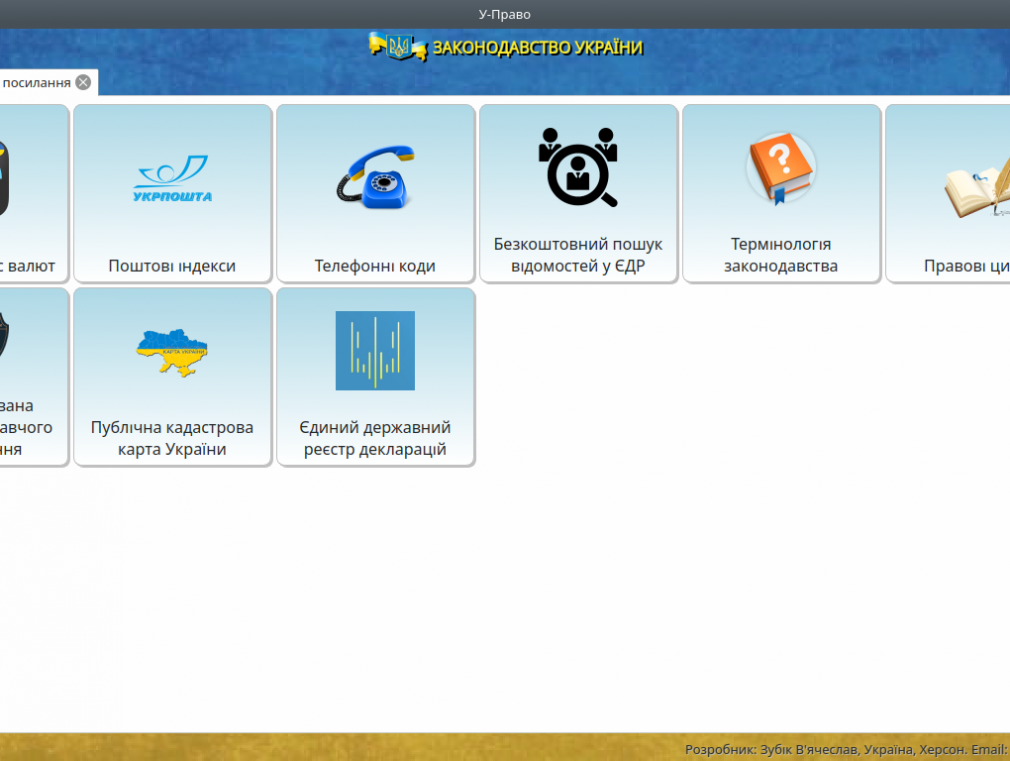Click the 'Законодавство України' header logo
The height and width of the screenshot is (761, 1010).
click(506, 47)
